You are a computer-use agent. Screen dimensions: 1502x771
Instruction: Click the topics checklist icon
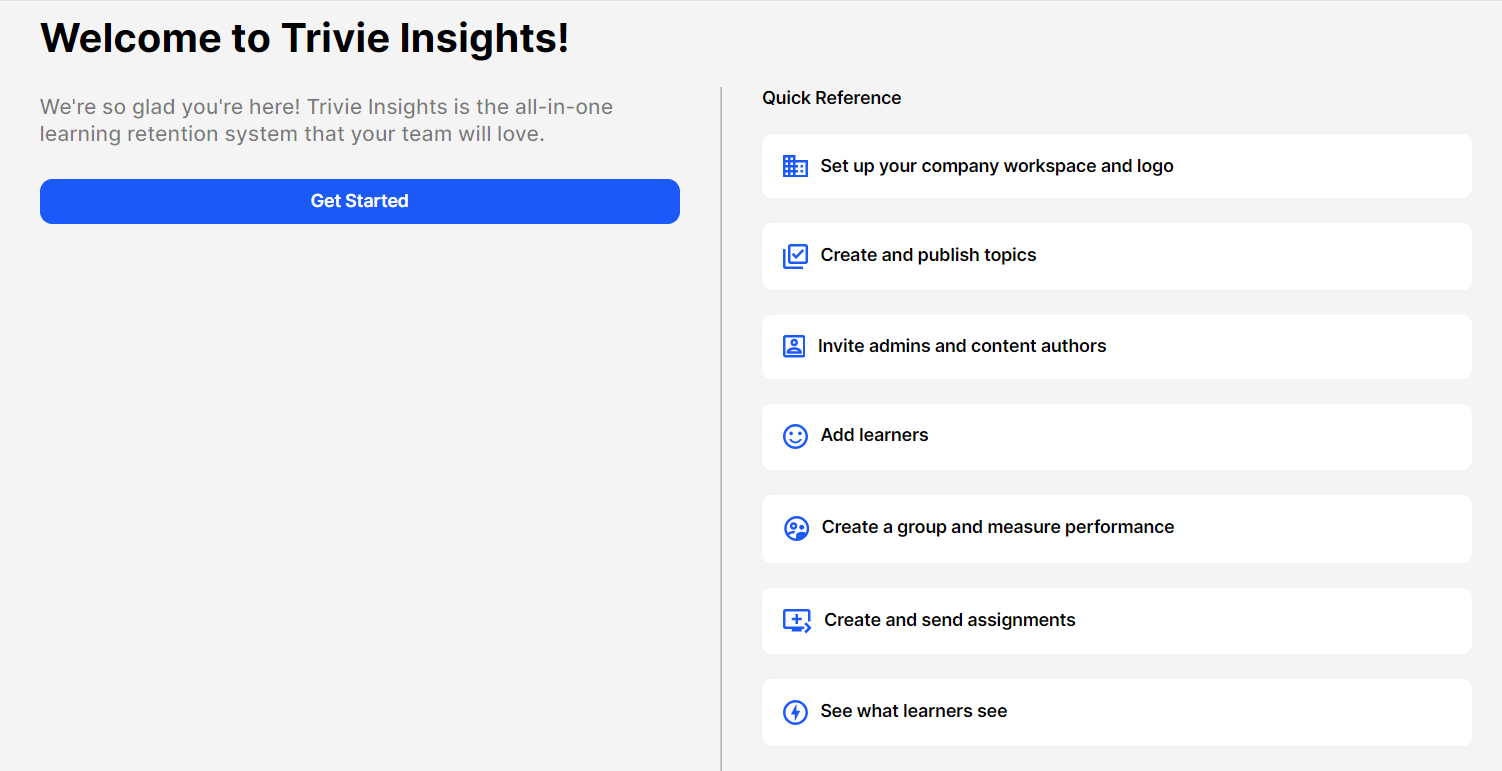click(x=795, y=256)
